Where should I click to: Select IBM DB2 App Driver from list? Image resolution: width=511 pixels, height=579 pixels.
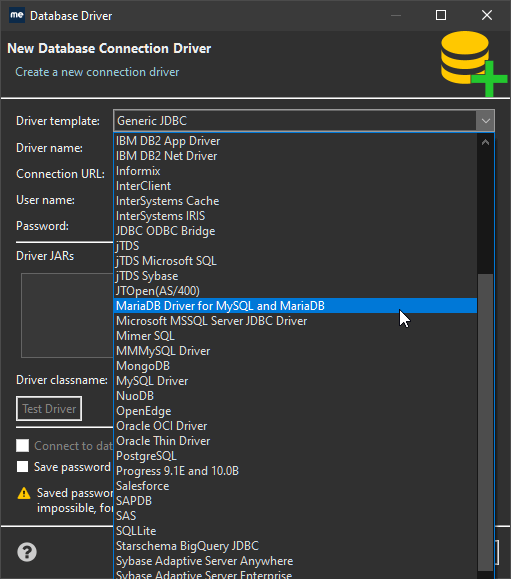pyautogui.click(x=295, y=141)
